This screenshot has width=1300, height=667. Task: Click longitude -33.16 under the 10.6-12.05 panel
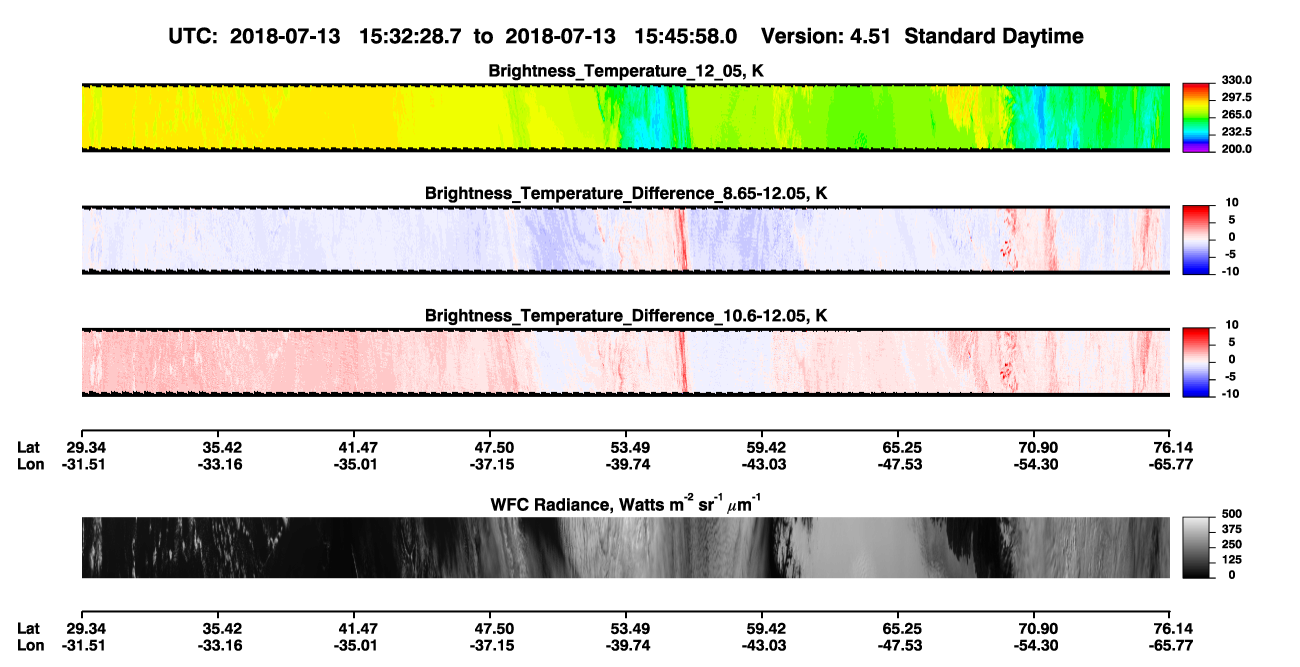(222, 464)
